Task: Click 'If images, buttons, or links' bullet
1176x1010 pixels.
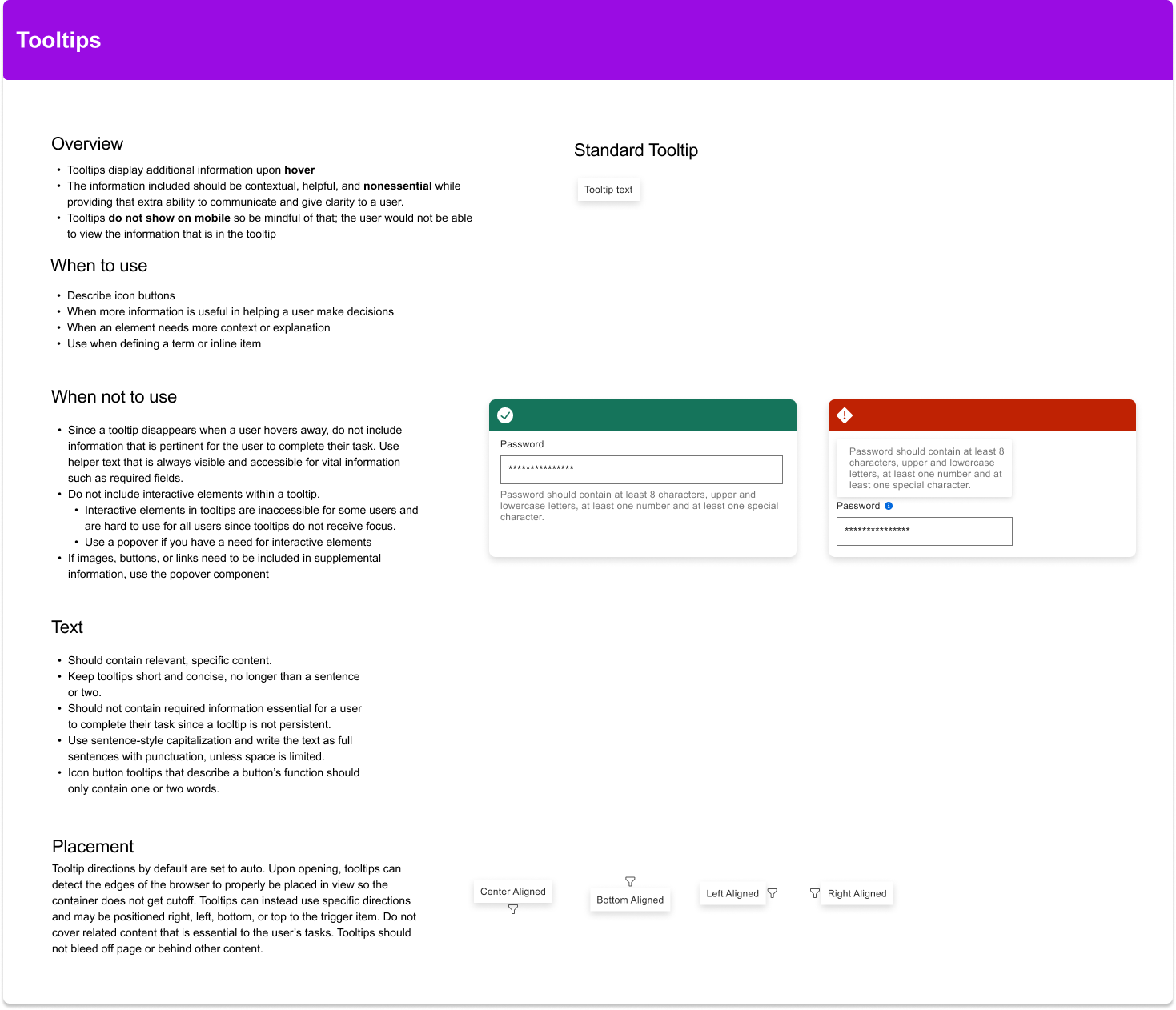Action: 224,566
